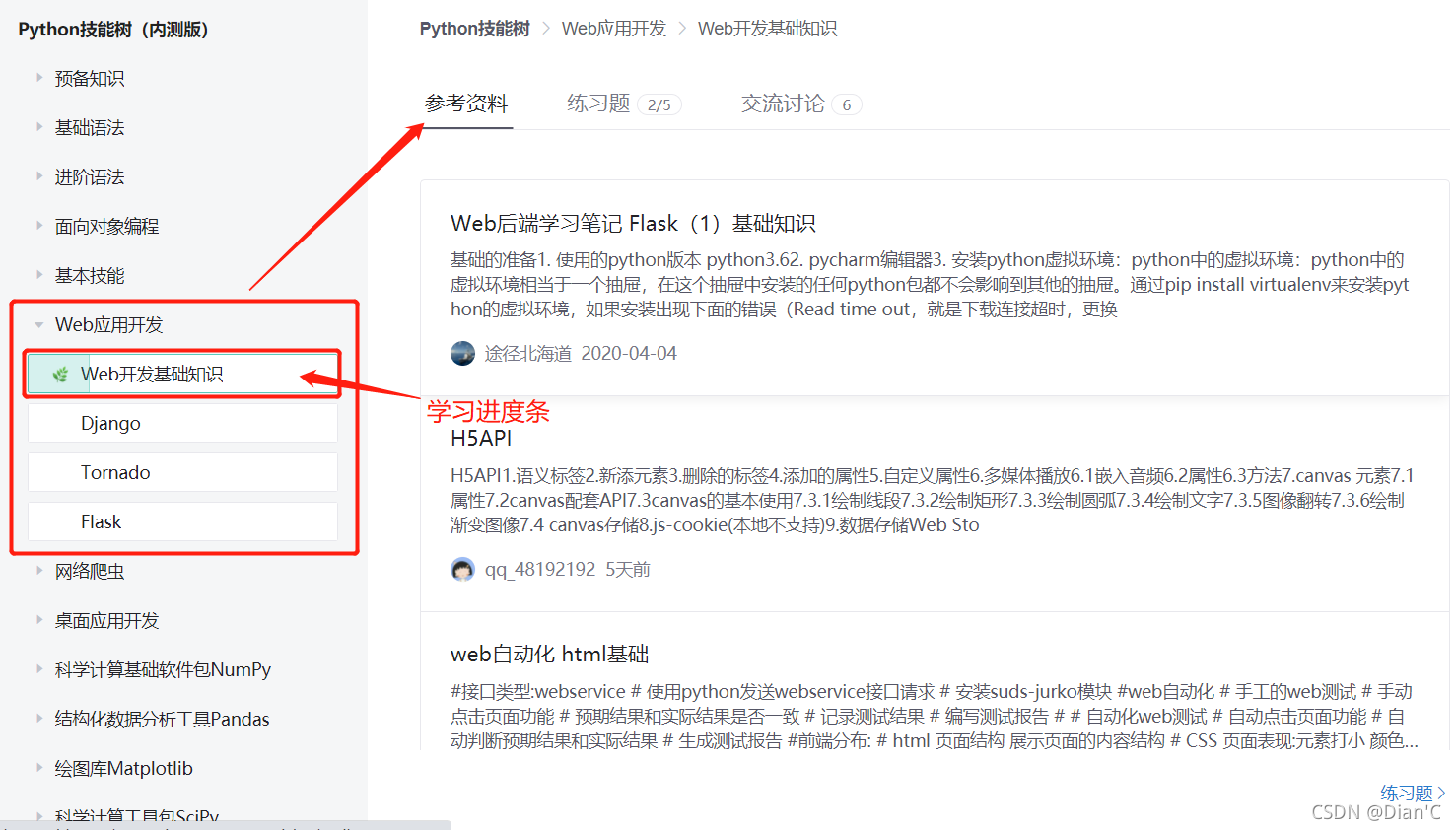Click the 5天前 timestamp
Screen dimensions: 1456x830
click(628, 569)
